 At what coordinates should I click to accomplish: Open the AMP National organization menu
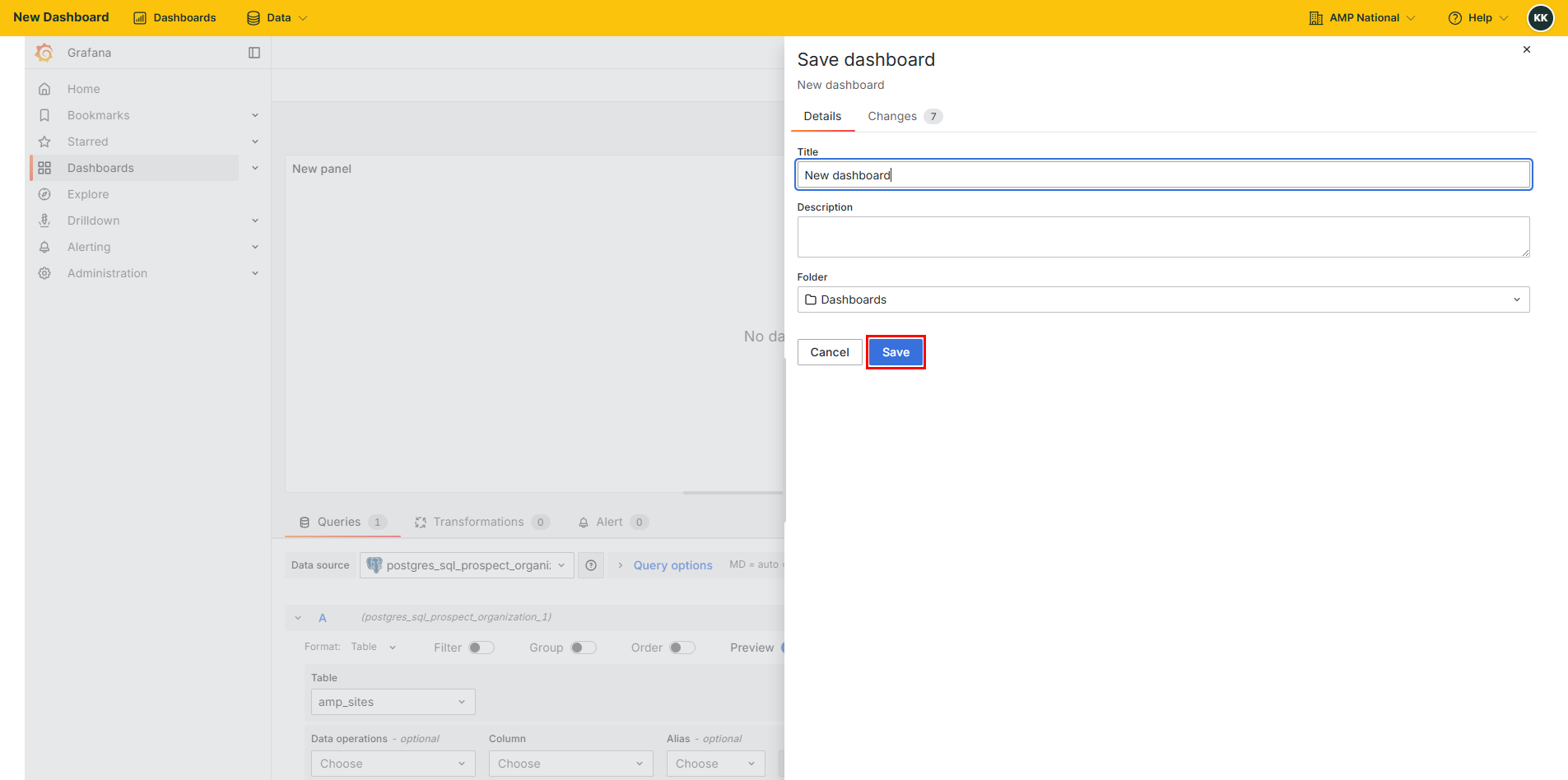(1362, 18)
